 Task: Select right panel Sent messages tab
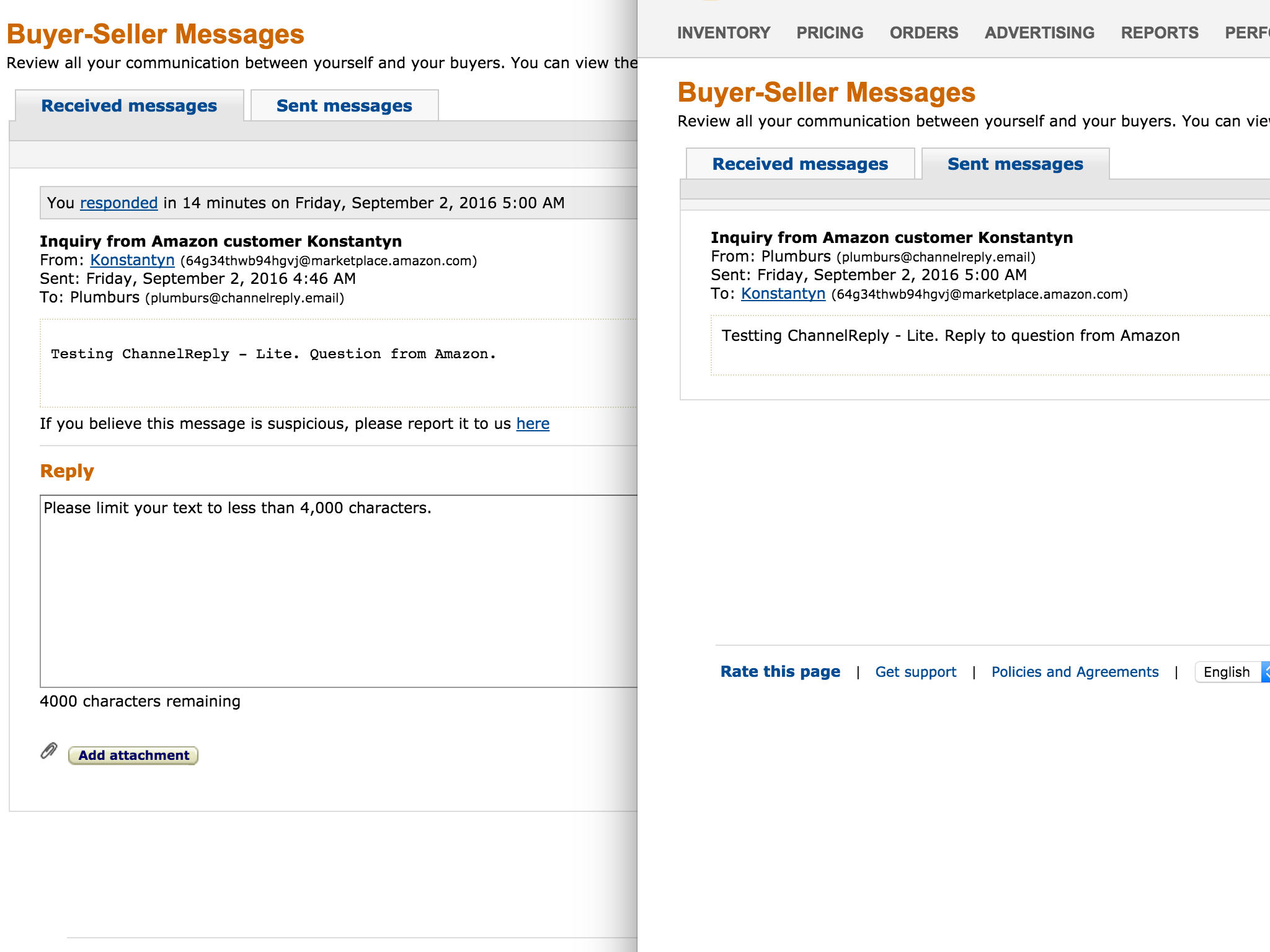(1015, 164)
